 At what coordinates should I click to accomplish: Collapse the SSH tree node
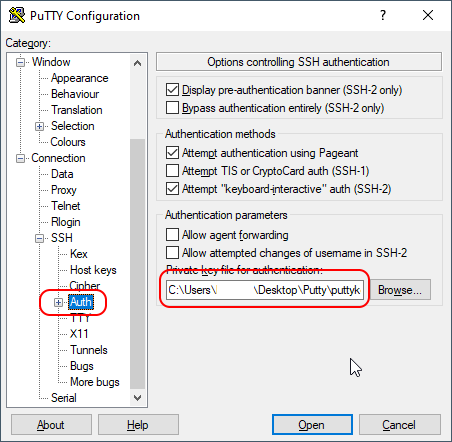39,238
